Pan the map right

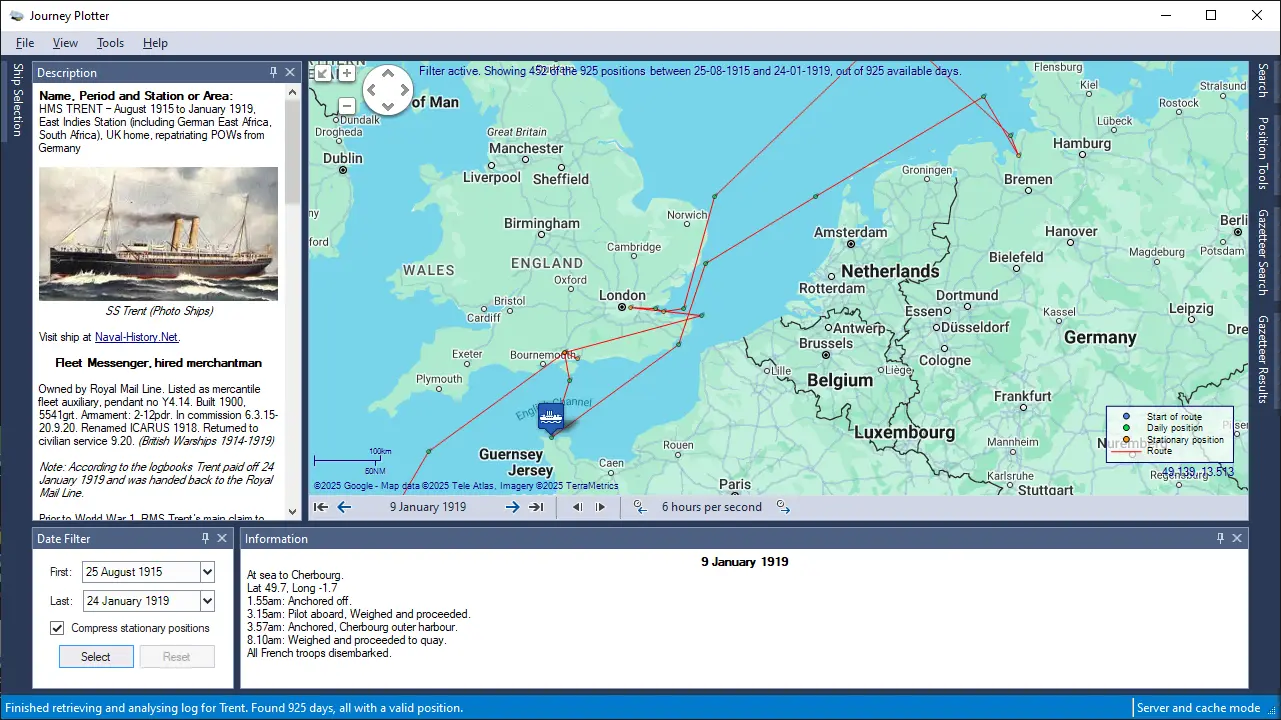(x=404, y=90)
